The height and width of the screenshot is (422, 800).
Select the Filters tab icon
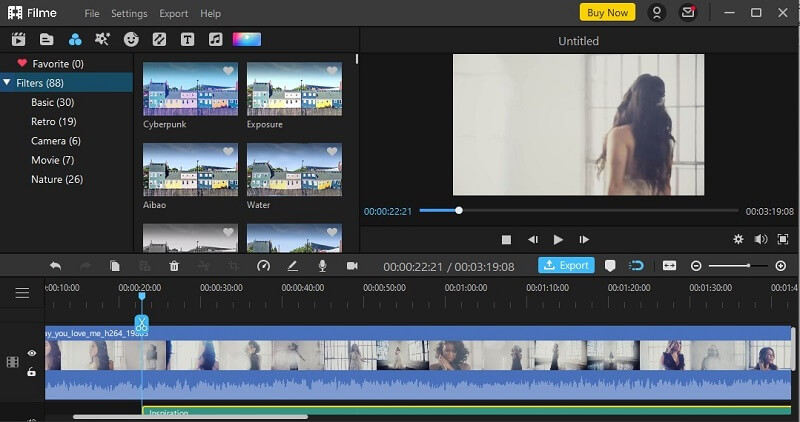(75, 39)
